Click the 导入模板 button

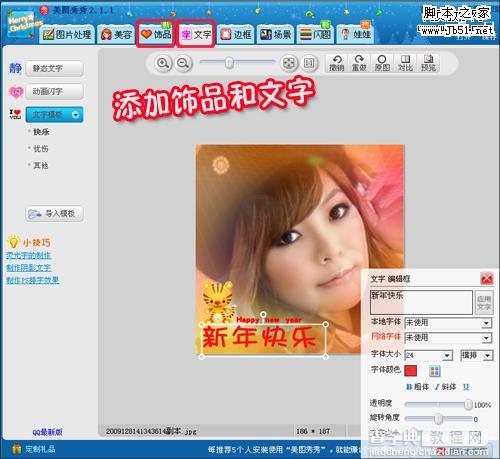point(54,214)
